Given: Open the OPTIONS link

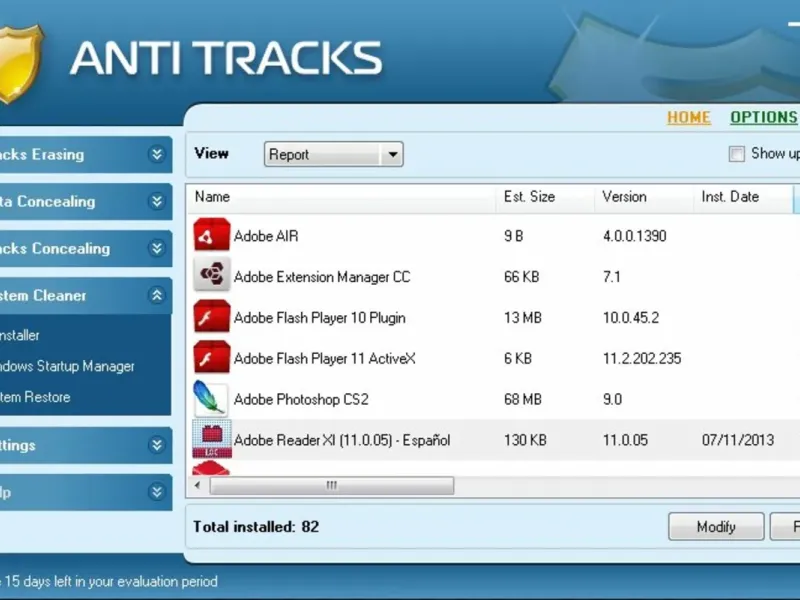Looking at the screenshot, I should [x=763, y=117].
